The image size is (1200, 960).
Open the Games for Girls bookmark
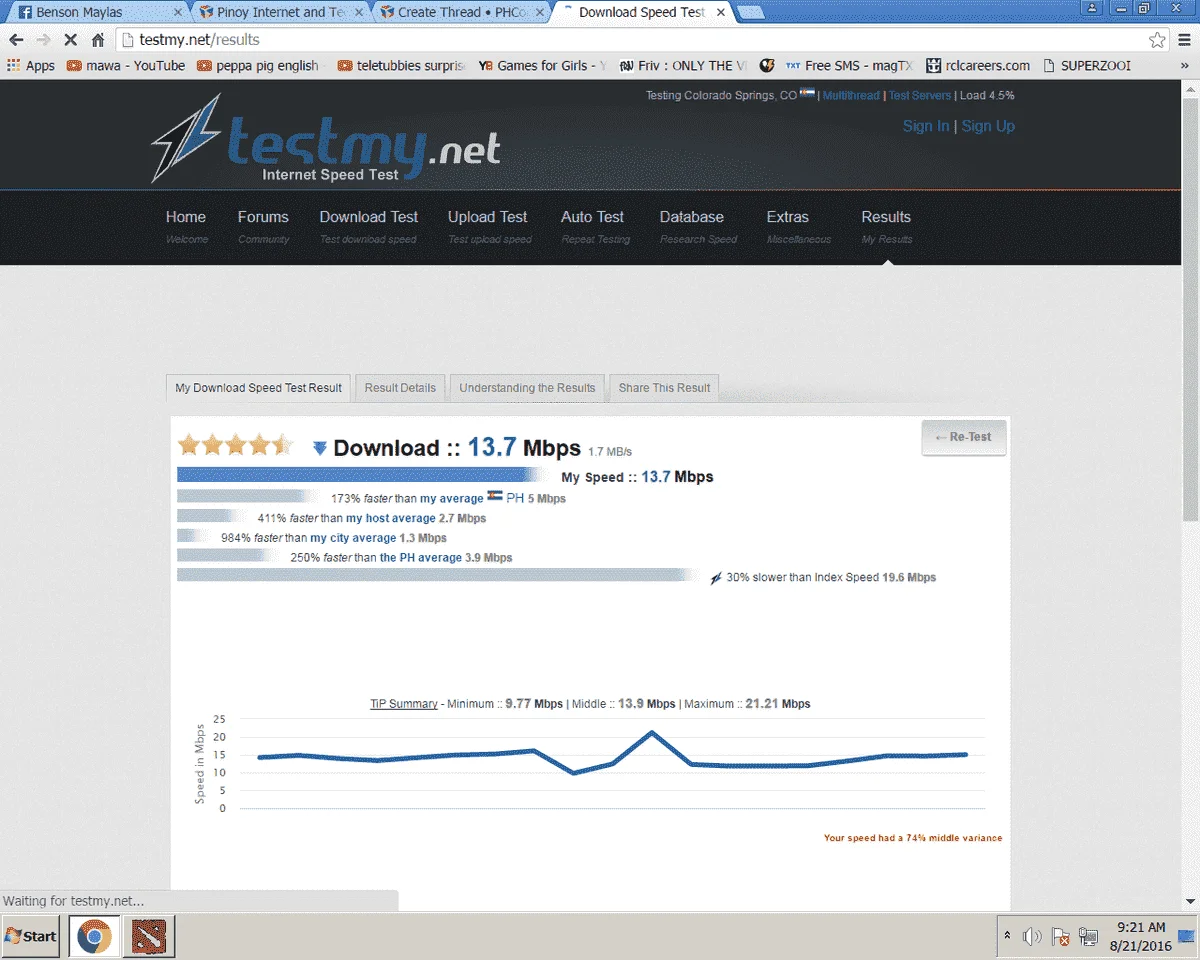tap(541, 65)
